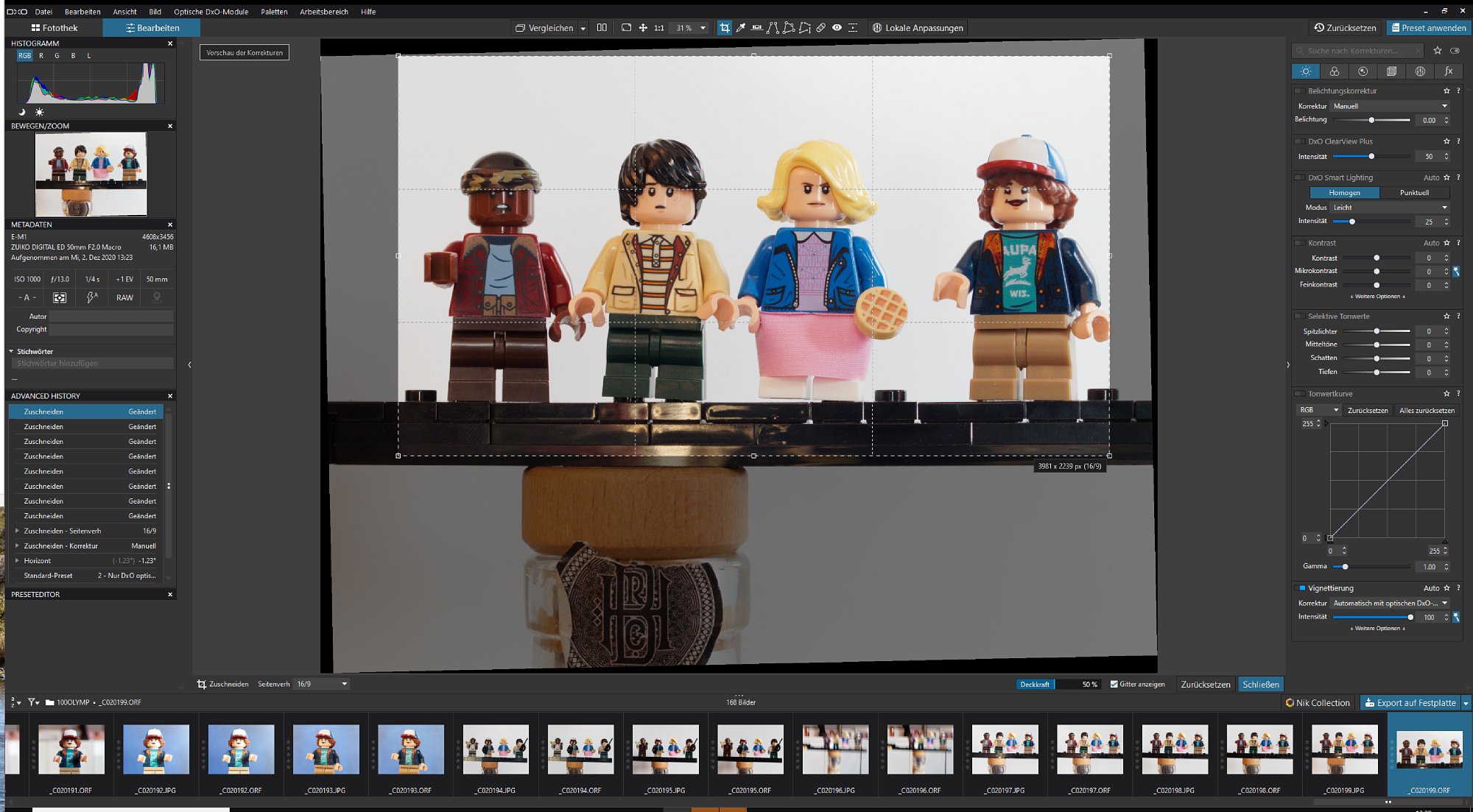Image resolution: width=1473 pixels, height=812 pixels.
Task: Open the Optische DxO-Module menu
Action: click(211, 12)
